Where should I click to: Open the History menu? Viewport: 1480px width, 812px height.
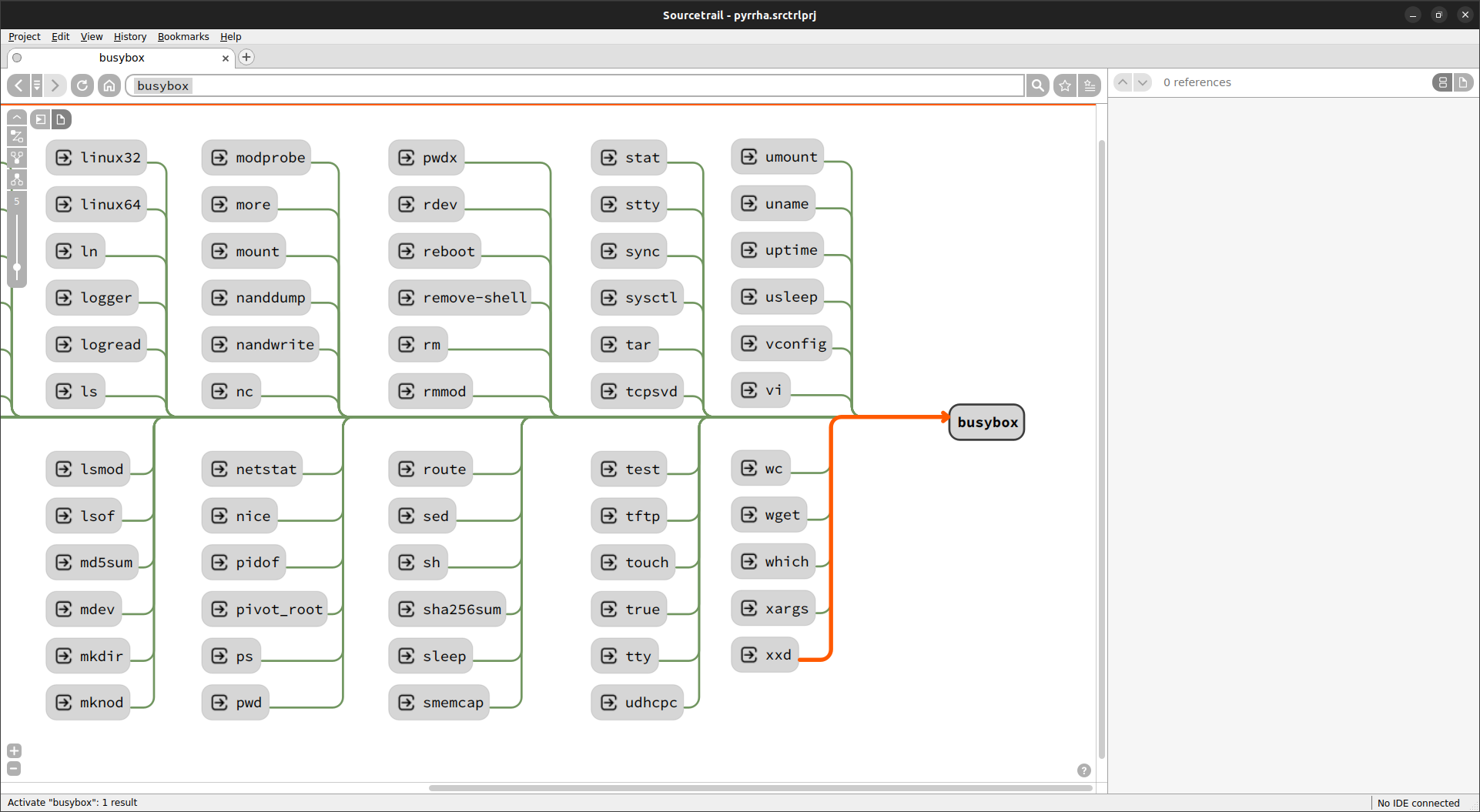point(129,36)
